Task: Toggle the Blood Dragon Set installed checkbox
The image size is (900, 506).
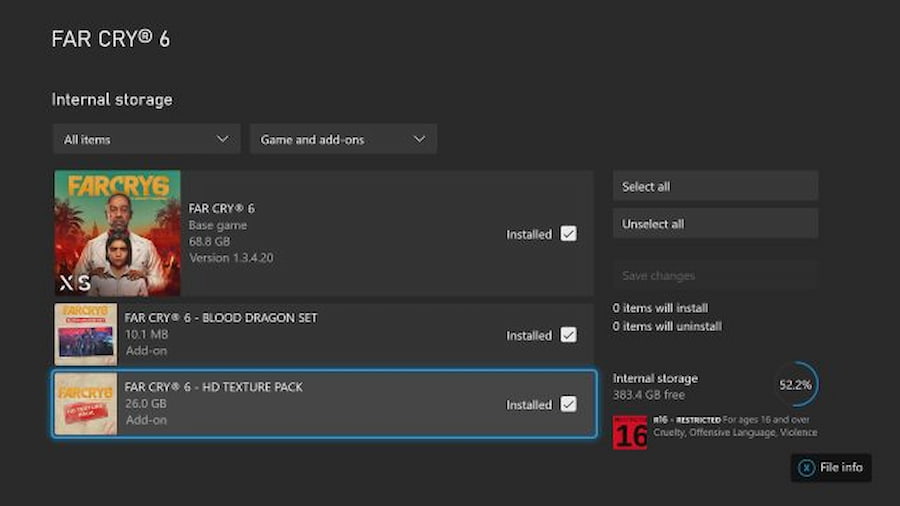Action: (x=568, y=335)
